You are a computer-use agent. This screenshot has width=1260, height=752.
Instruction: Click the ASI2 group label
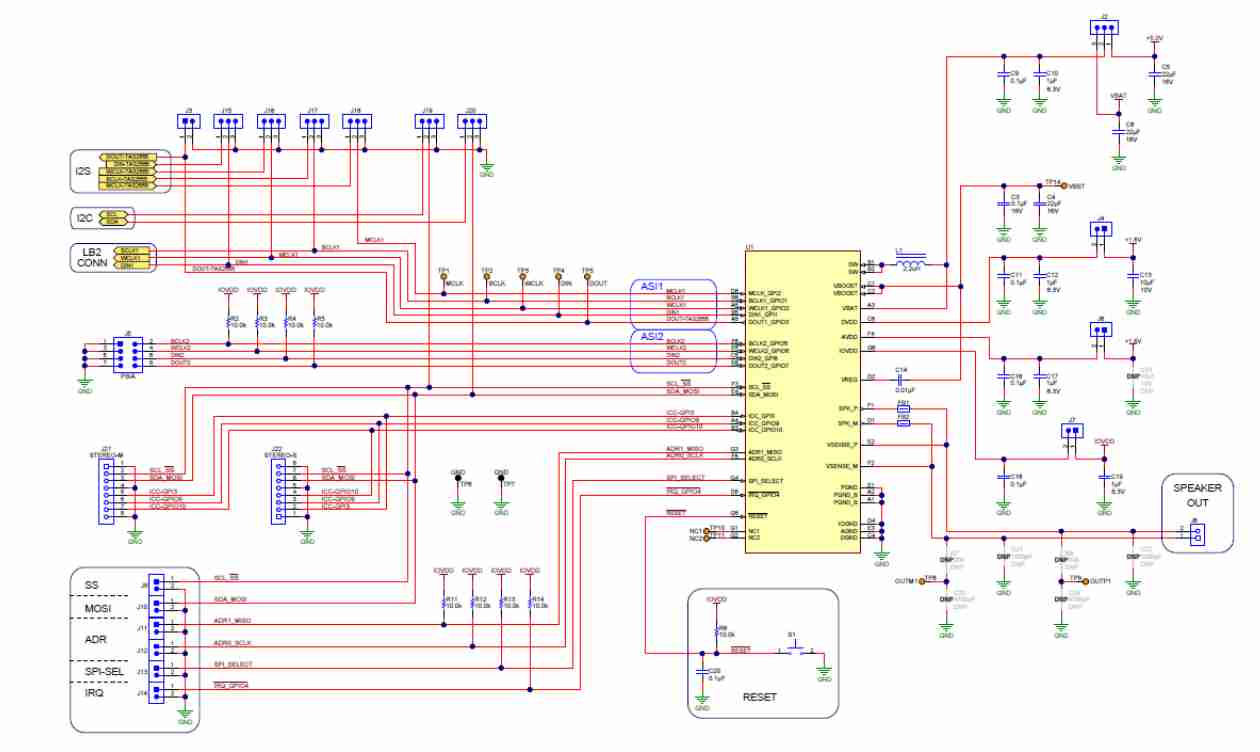point(651,336)
